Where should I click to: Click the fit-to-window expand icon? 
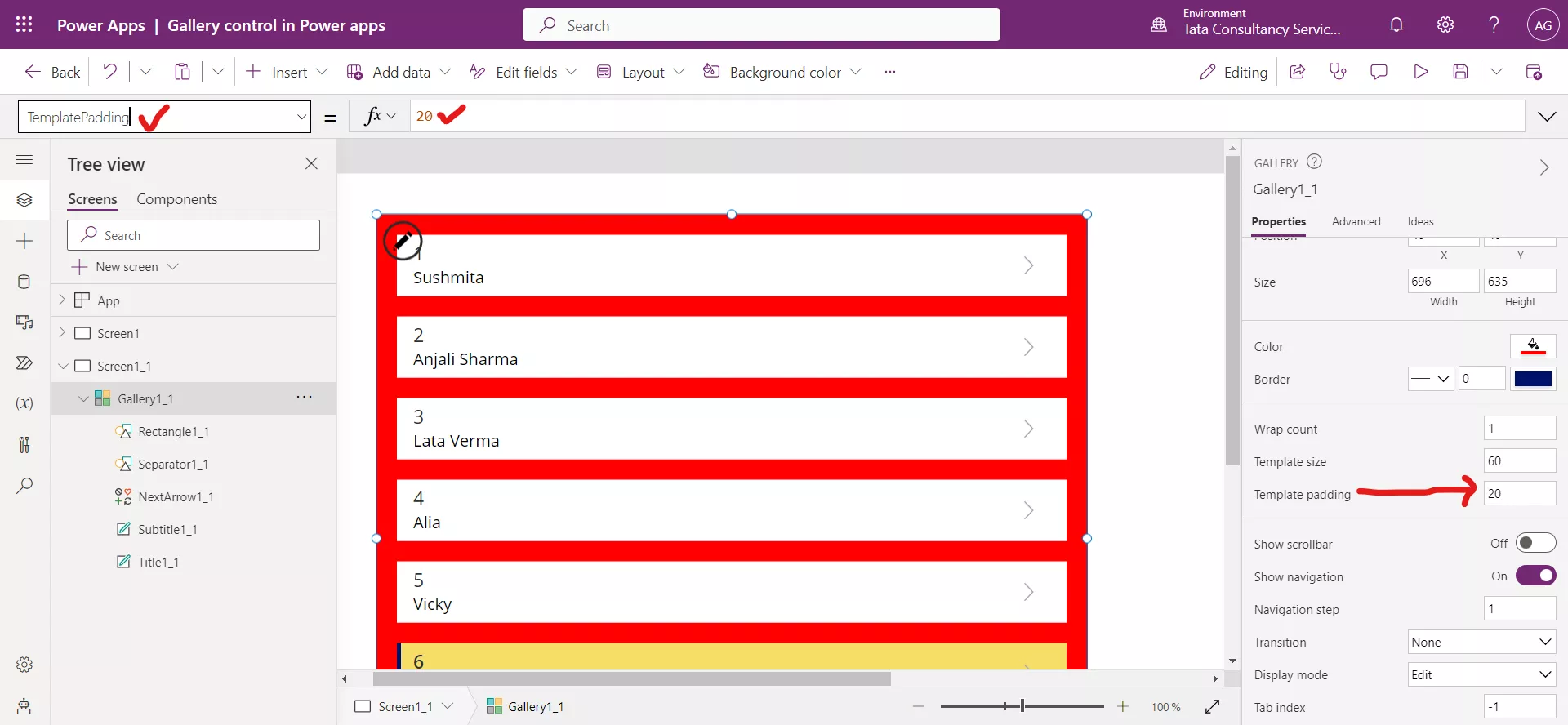pos(1212,706)
